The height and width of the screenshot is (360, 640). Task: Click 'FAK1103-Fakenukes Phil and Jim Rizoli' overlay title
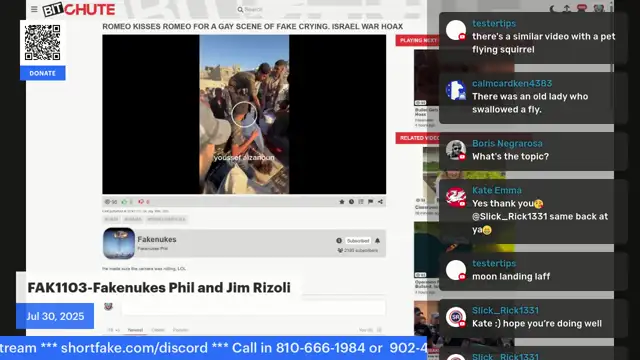[159, 287]
